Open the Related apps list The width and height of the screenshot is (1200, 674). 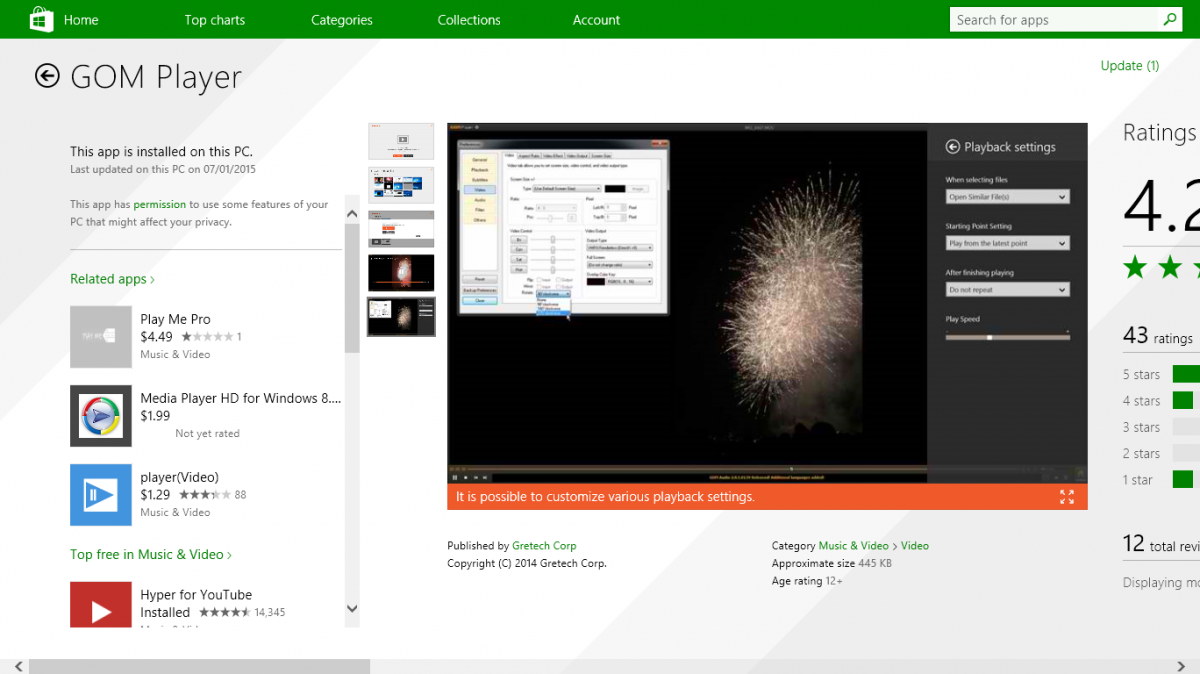pos(112,279)
